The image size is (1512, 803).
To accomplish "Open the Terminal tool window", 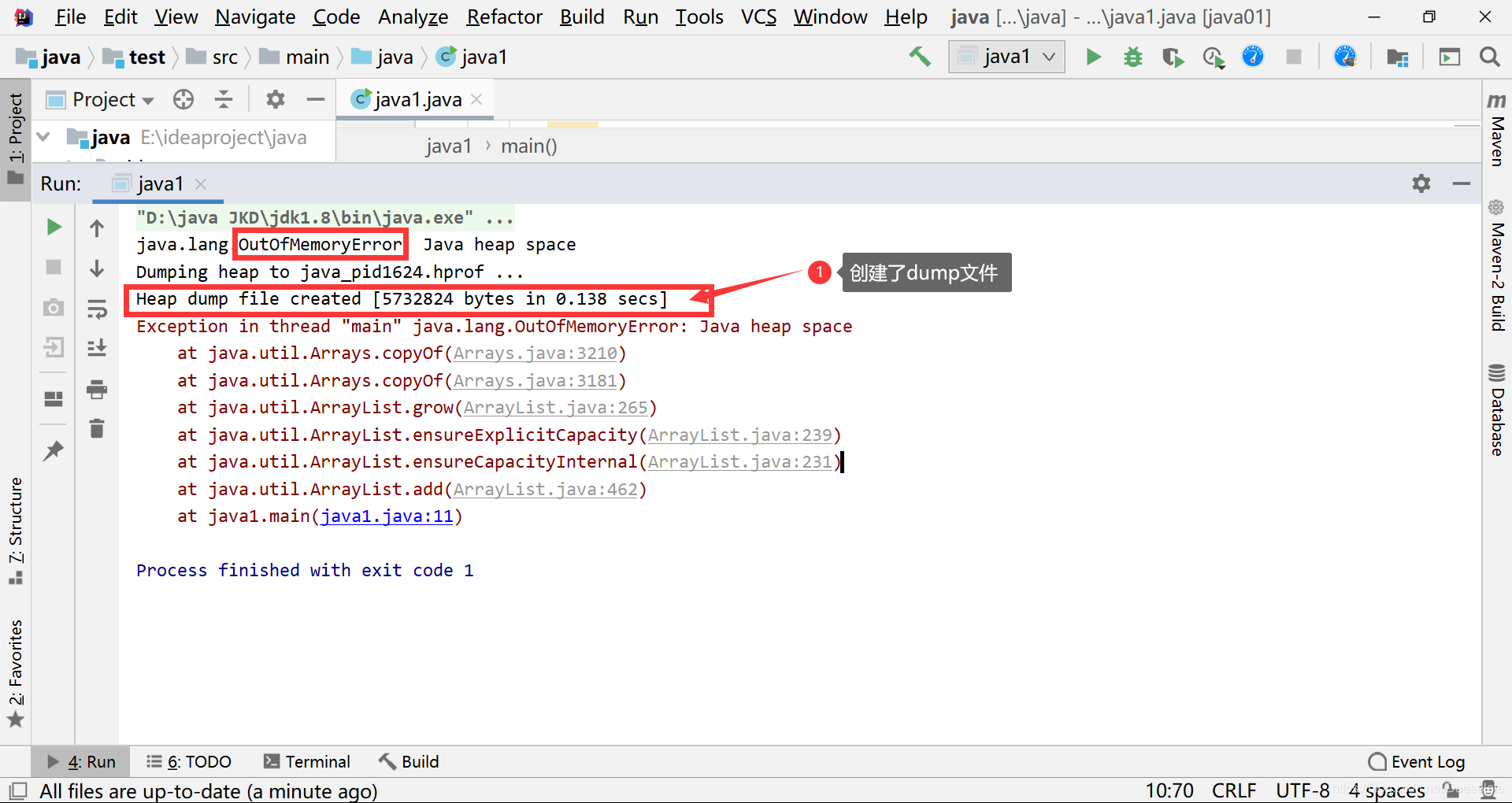I will click(307, 761).
